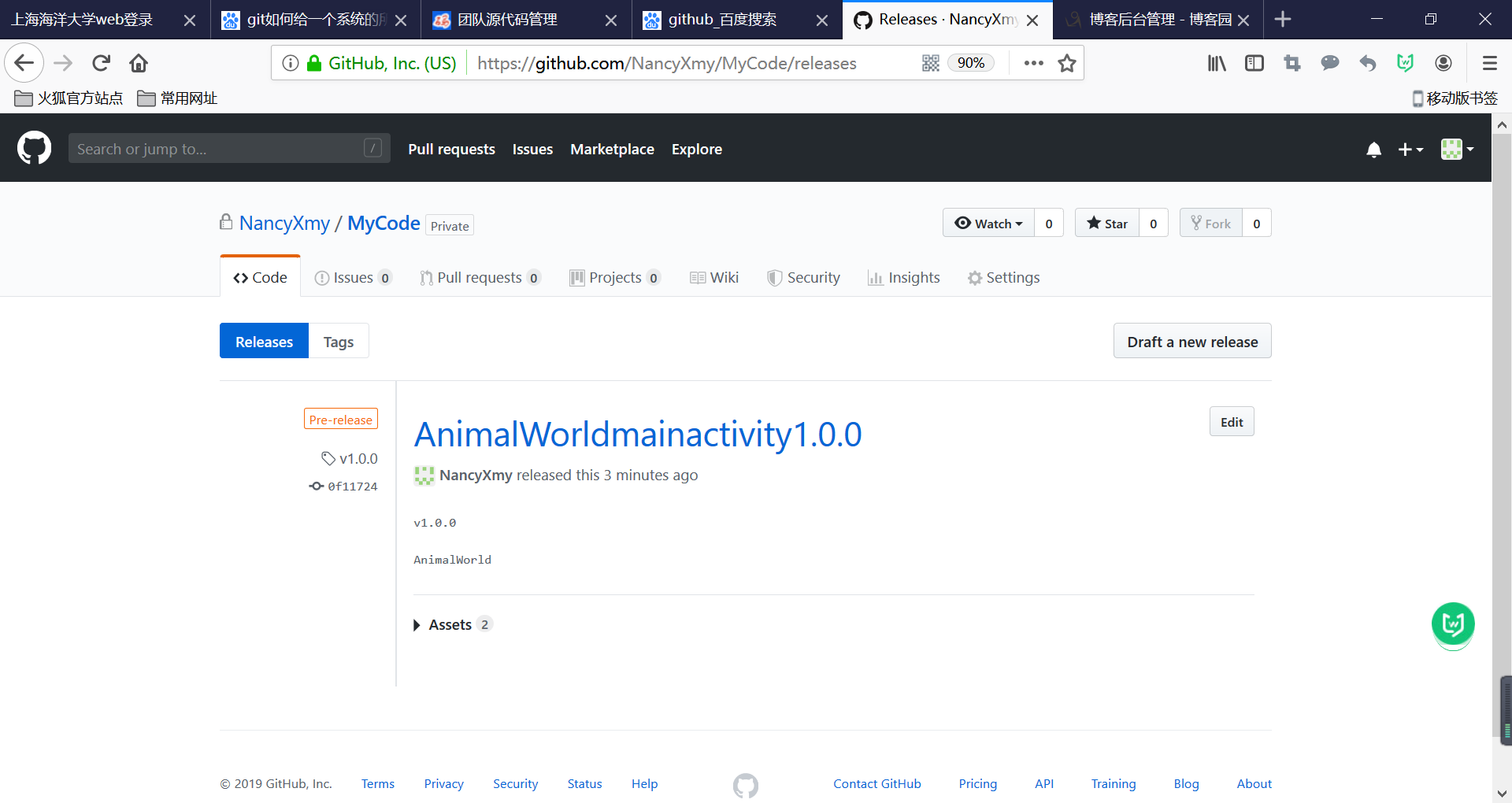Open global Issues in header
The height and width of the screenshot is (803, 1512).
(x=532, y=150)
